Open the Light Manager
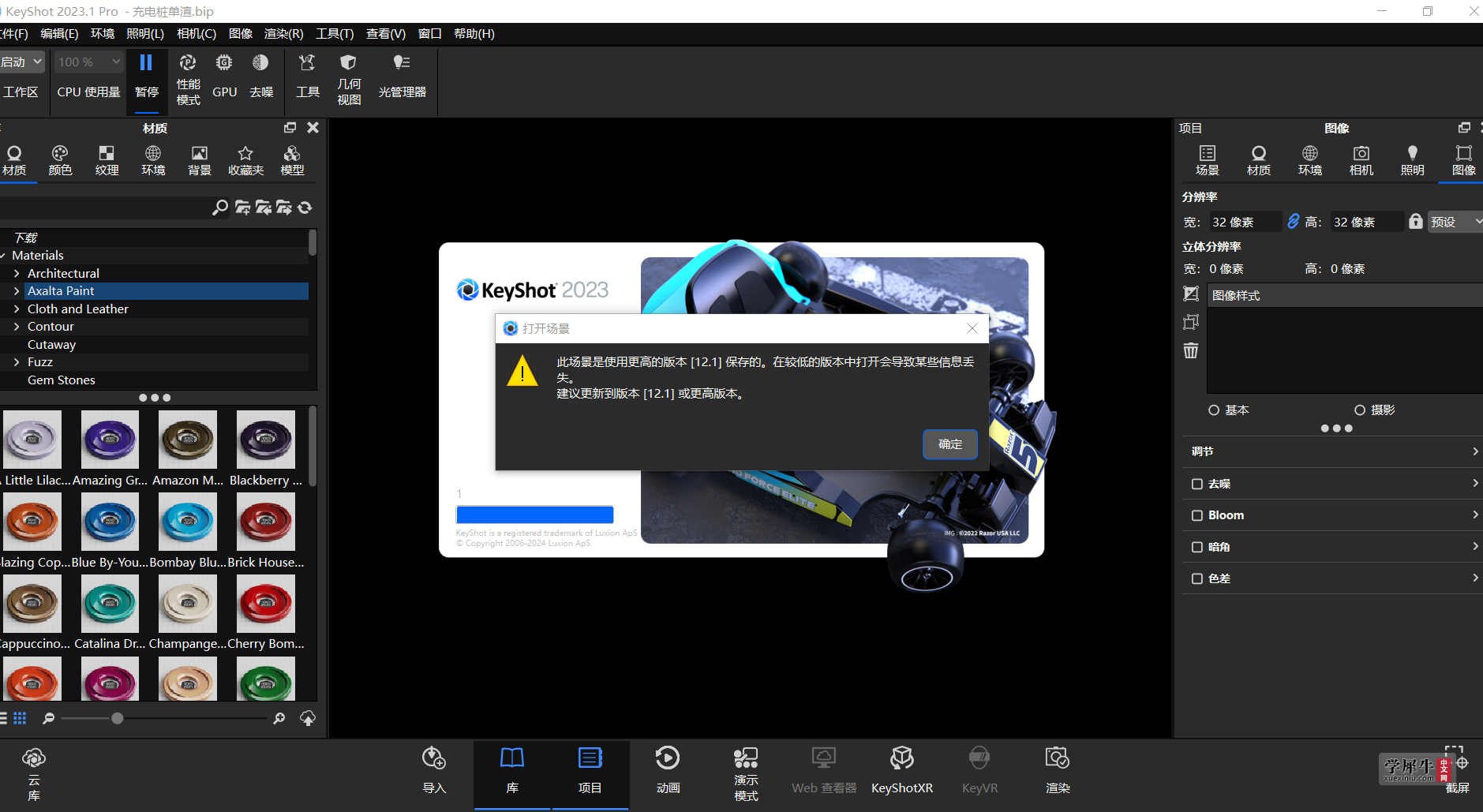Image resolution: width=1483 pixels, height=812 pixels. click(402, 76)
